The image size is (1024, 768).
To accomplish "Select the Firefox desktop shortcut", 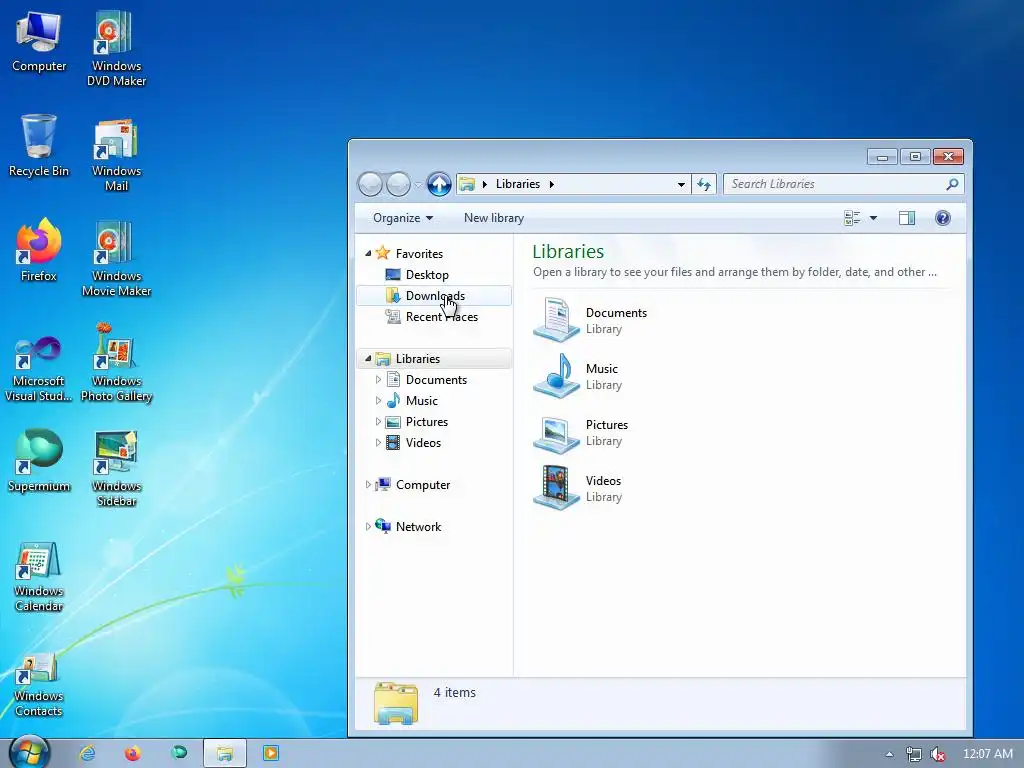I will [39, 250].
